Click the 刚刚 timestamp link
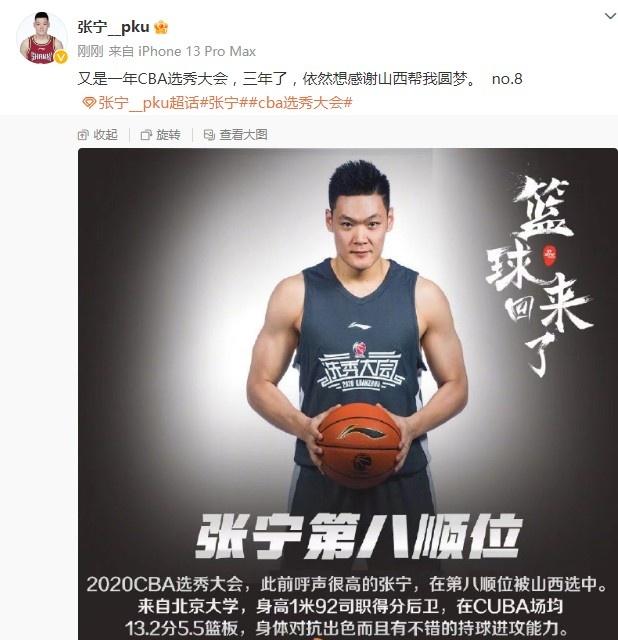 (90, 51)
